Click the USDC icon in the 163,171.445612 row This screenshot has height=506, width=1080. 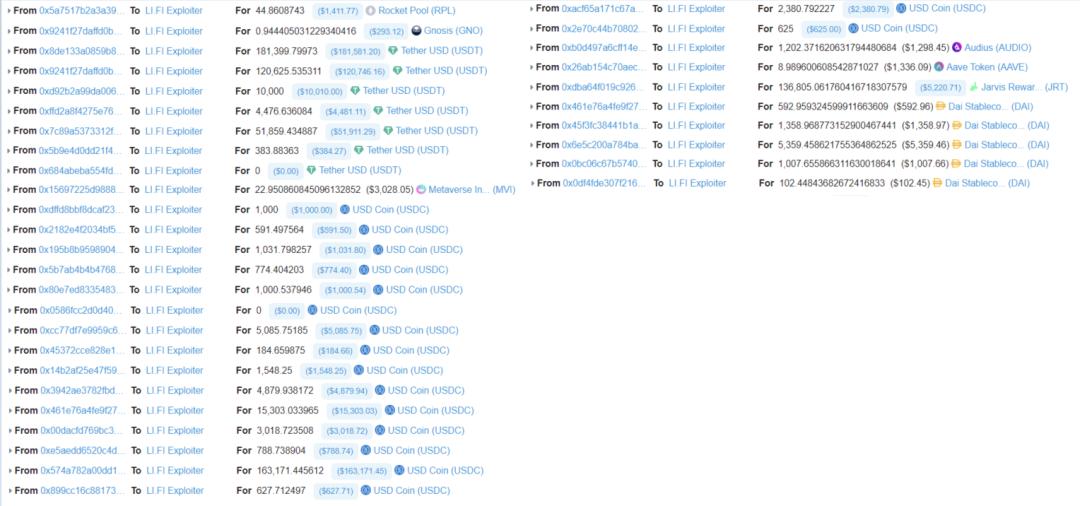[x=399, y=471]
